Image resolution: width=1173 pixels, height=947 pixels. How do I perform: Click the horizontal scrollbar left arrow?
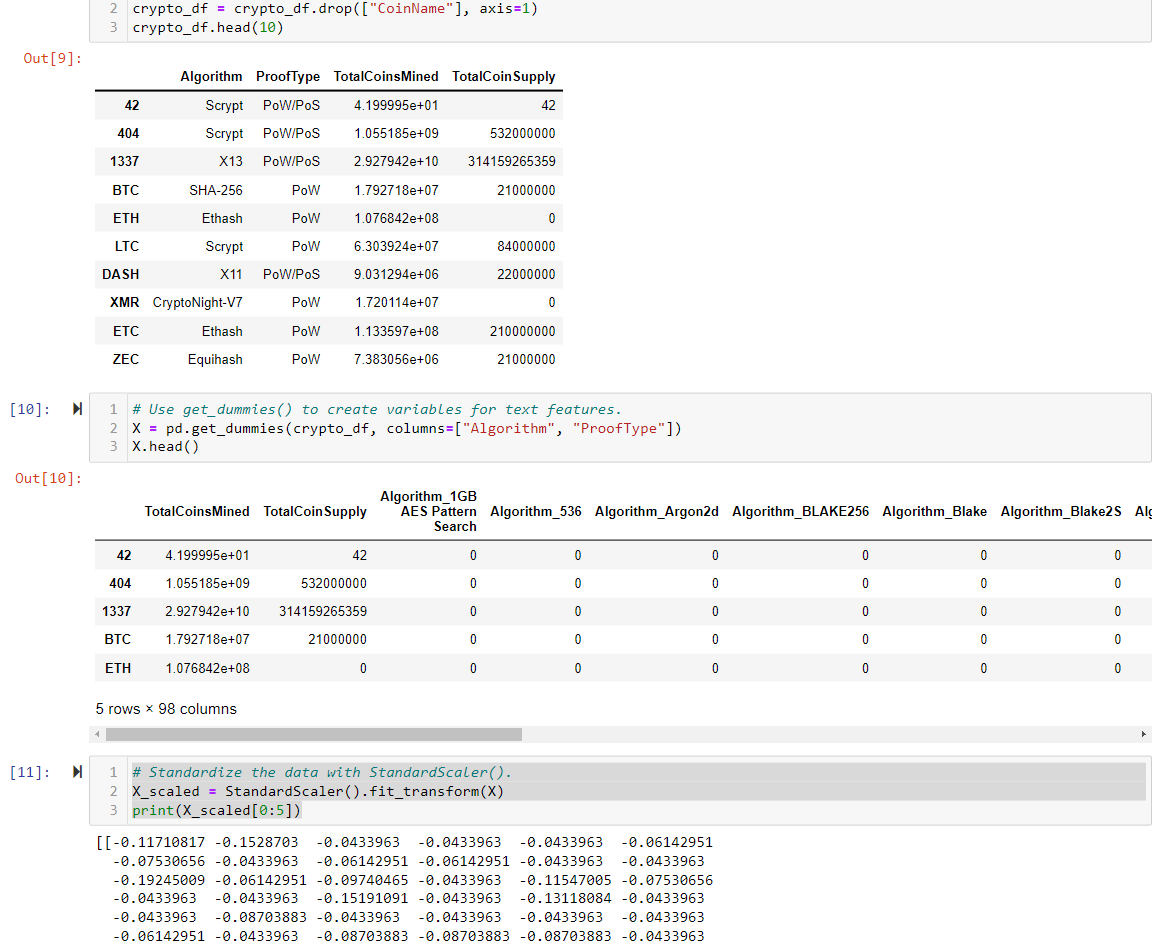(x=97, y=735)
